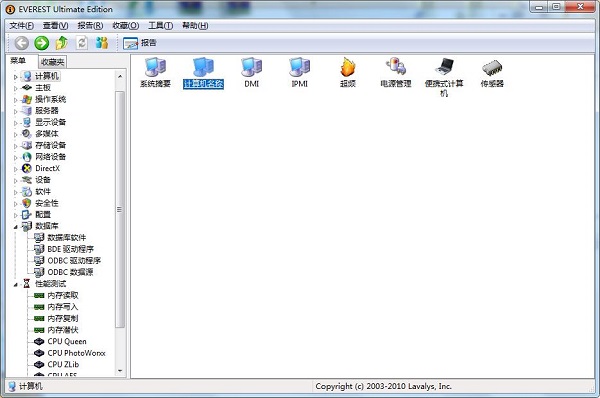The width and height of the screenshot is (600, 398).
Task: Switch to the 菜单 tab
Action: 18,61
